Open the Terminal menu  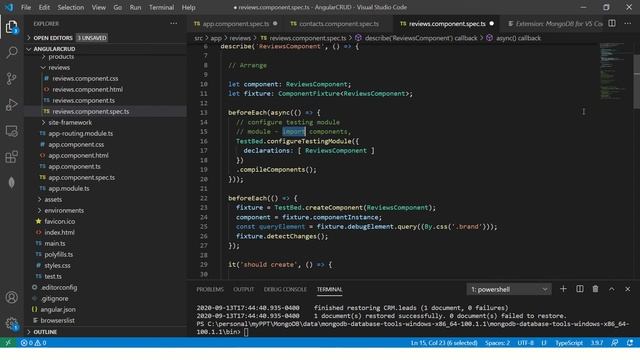161,7
